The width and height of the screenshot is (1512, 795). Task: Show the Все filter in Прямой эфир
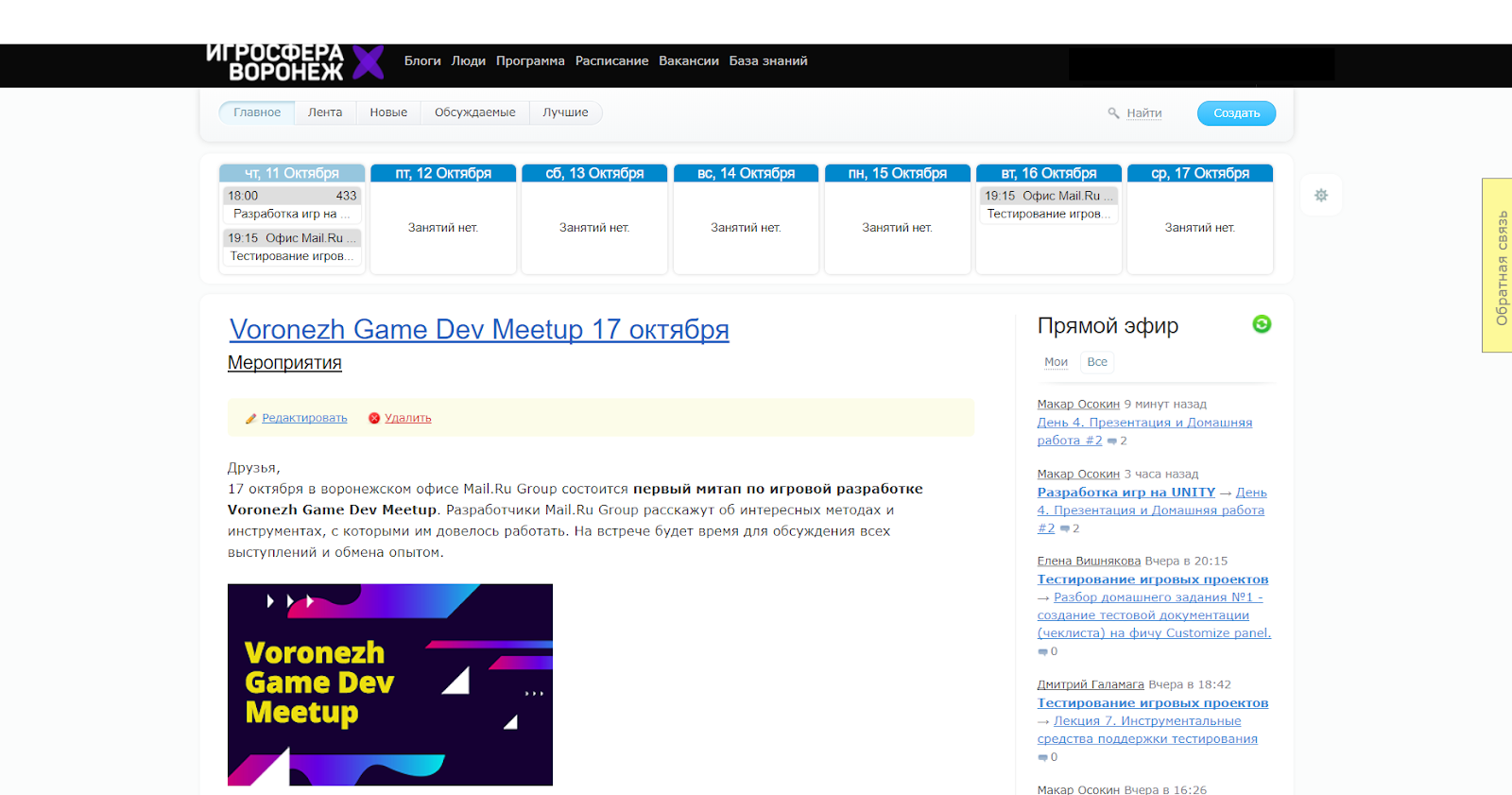1097,362
